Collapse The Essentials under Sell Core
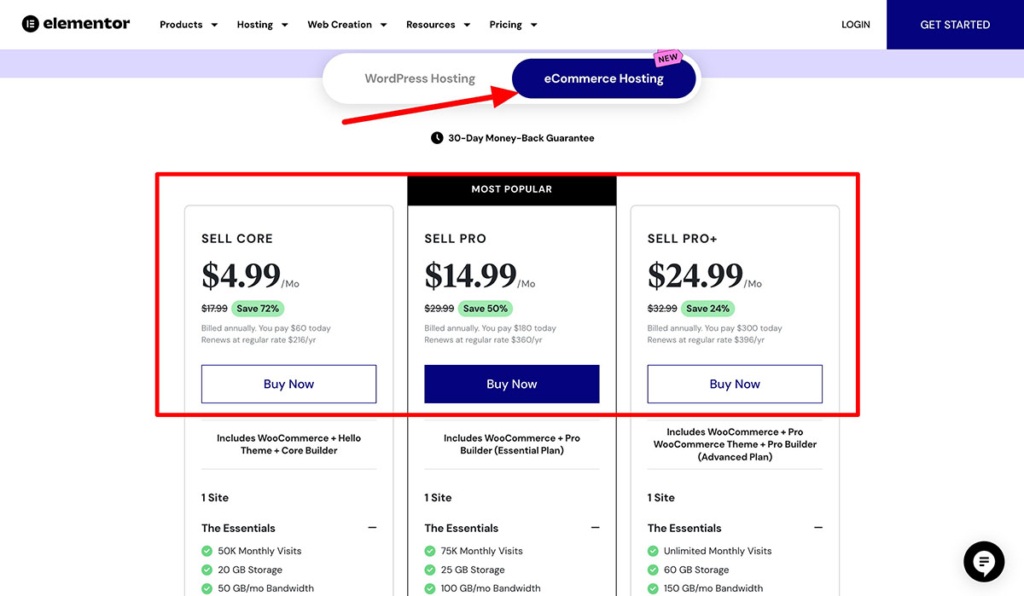The width and height of the screenshot is (1024, 596). tap(373, 527)
